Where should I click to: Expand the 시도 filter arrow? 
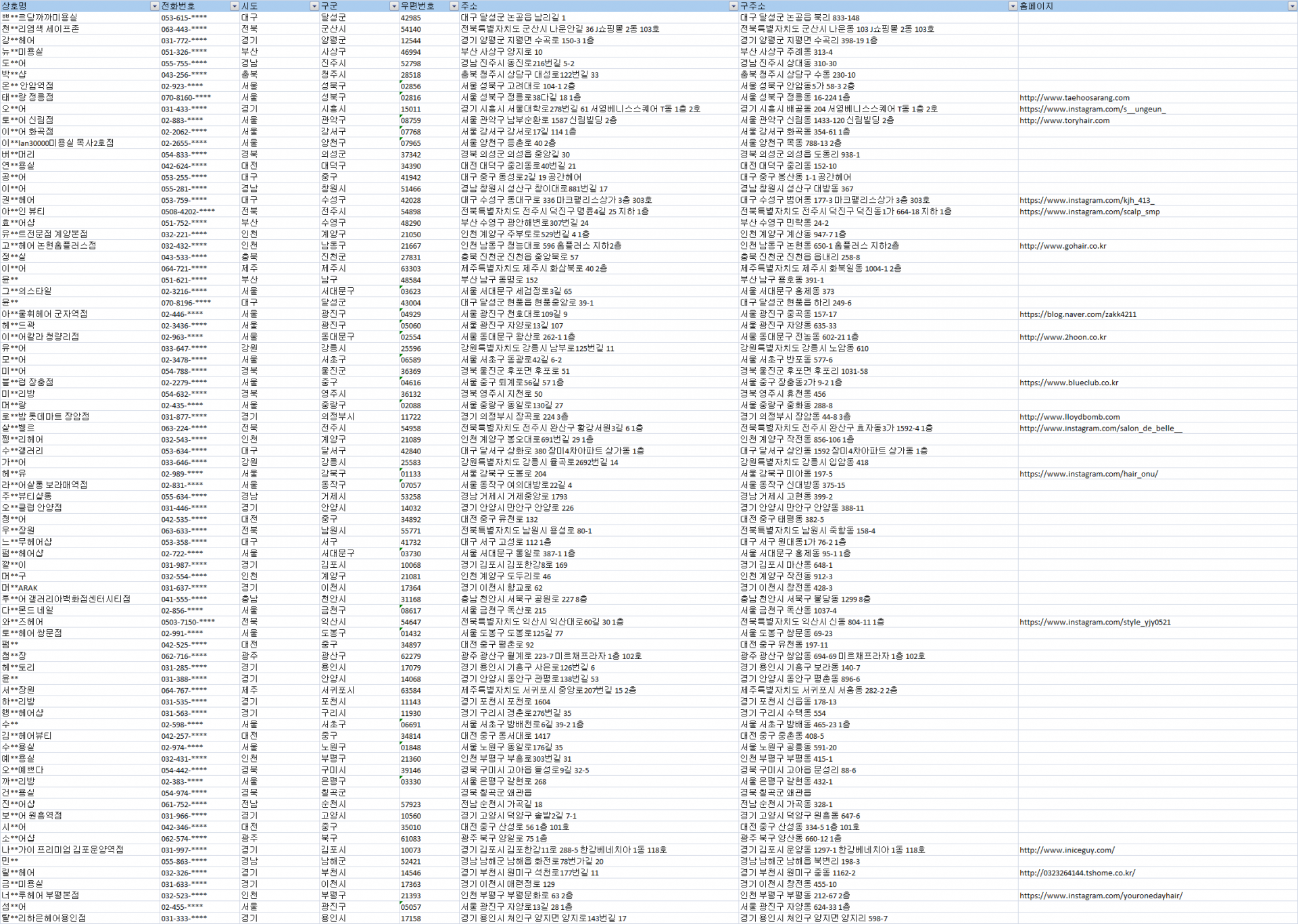click(x=314, y=6)
